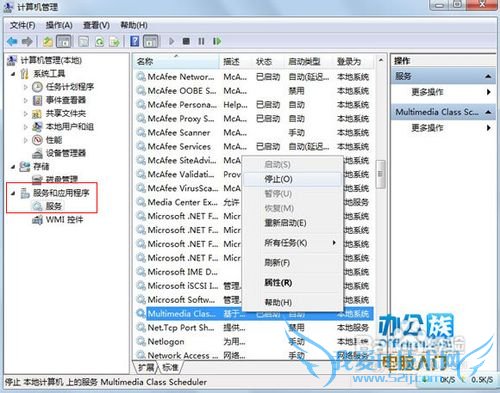Choose 重新启动(E) in the context menu
The width and height of the screenshot is (500, 393).
(x=293, y=223)
